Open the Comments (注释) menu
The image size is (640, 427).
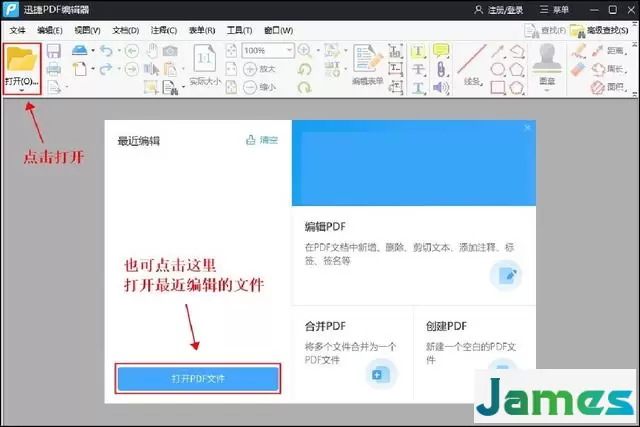point(164,30)
